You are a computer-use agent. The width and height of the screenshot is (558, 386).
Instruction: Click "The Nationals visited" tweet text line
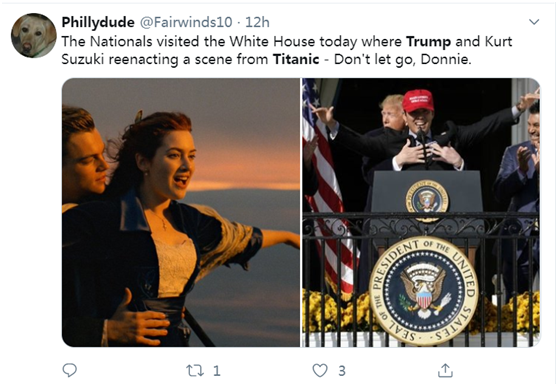pos(287,42)
